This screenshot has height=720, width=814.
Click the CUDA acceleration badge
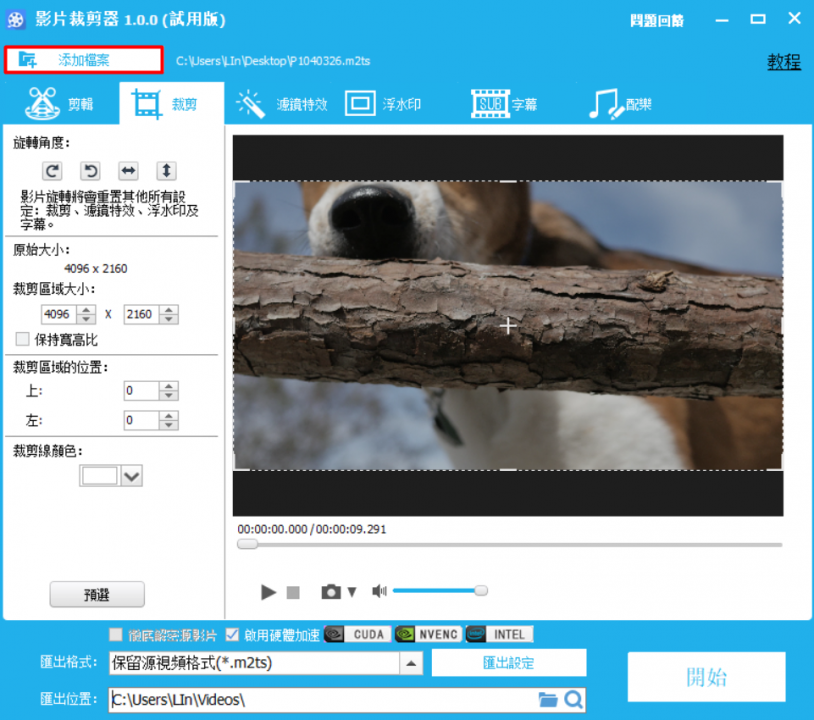tap(358, 634)
